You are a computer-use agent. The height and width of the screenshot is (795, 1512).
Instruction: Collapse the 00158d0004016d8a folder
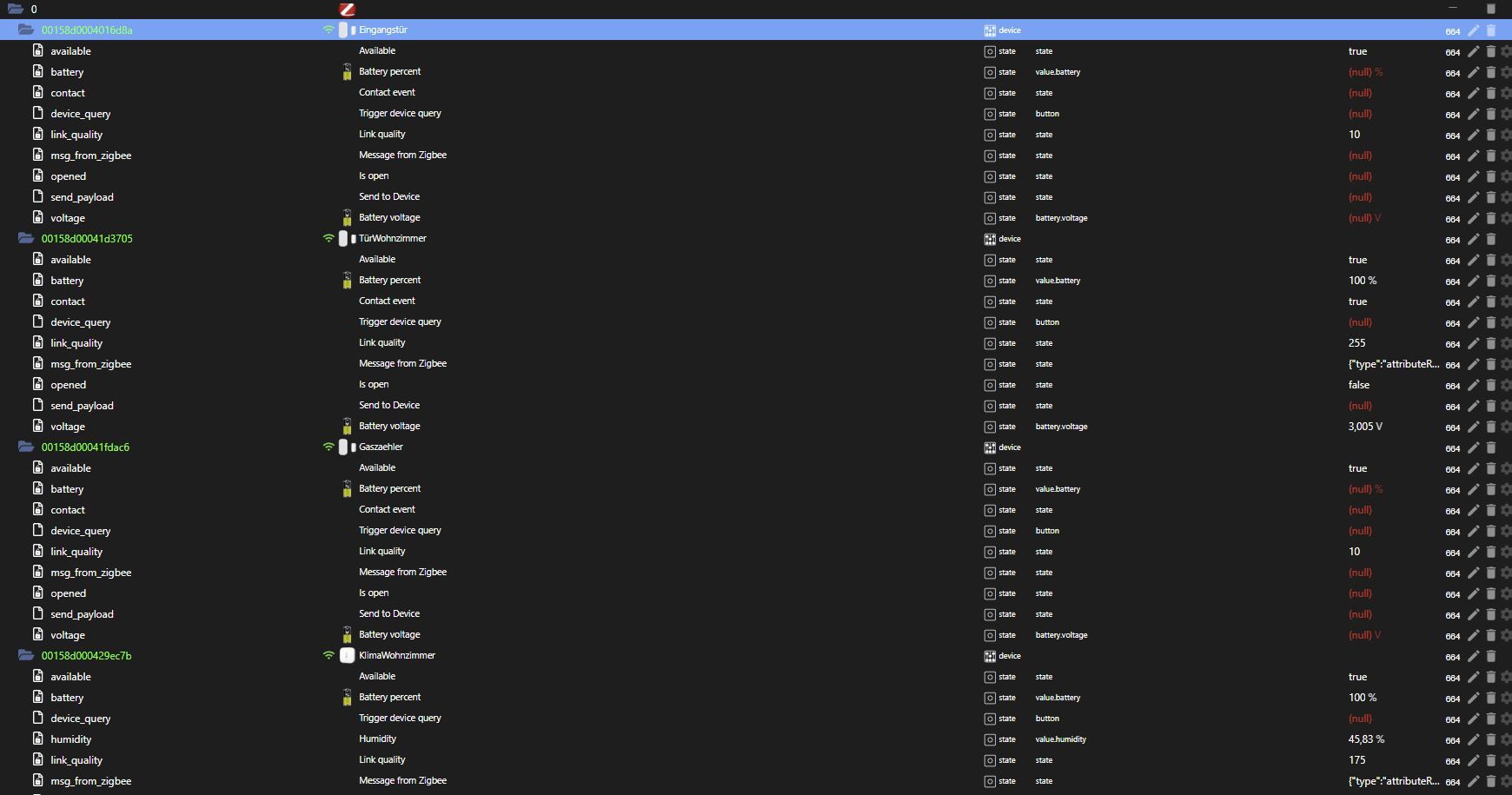(26, 30)
